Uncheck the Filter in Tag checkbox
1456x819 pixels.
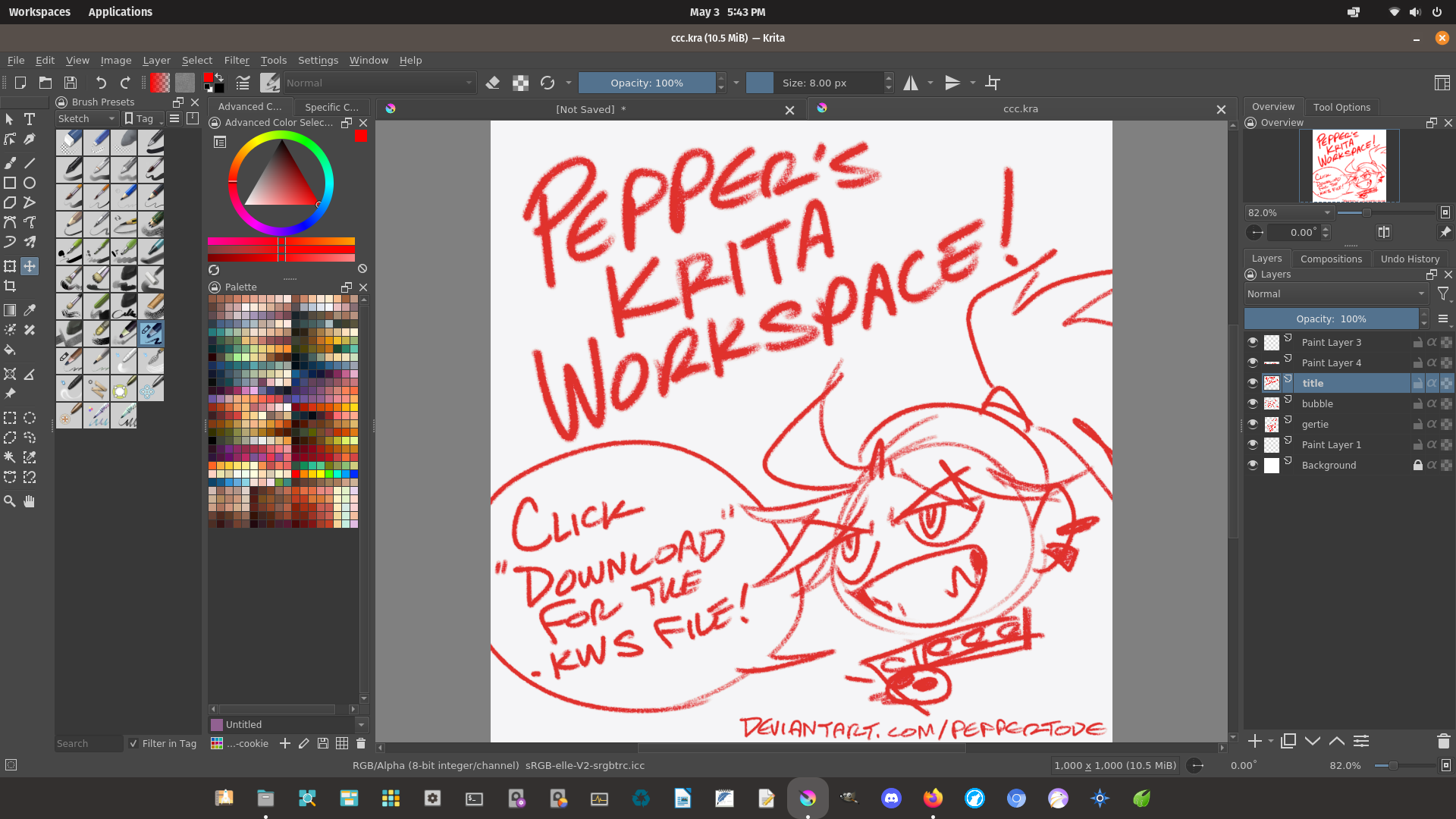point(133,744)
